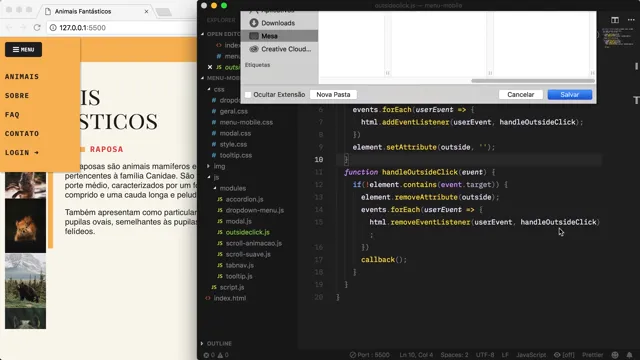Click SOBRE in the mobile menu
This screenshot has height=360, width=640.
(17, 96)
